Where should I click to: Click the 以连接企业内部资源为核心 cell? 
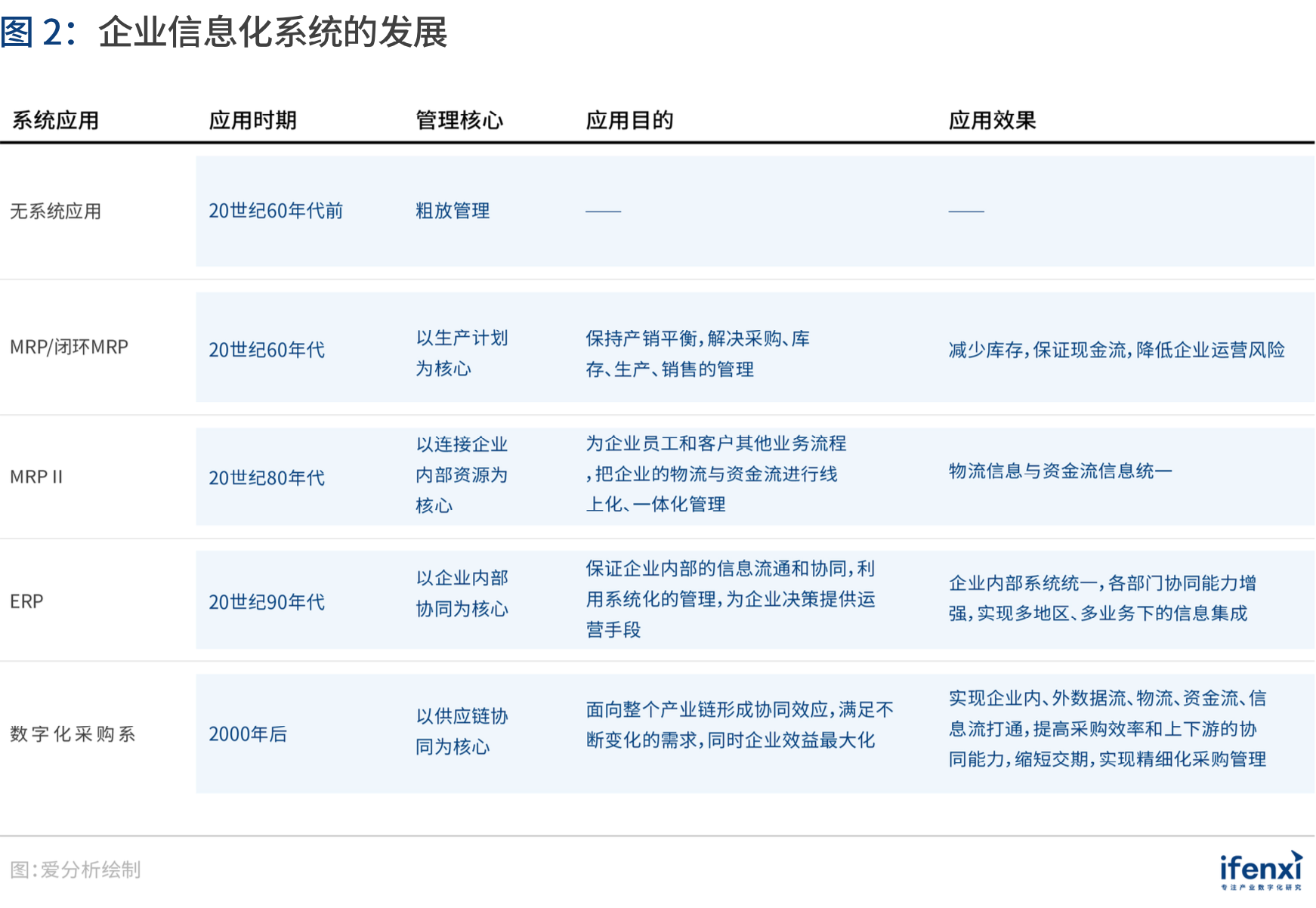tap(462, 474)
